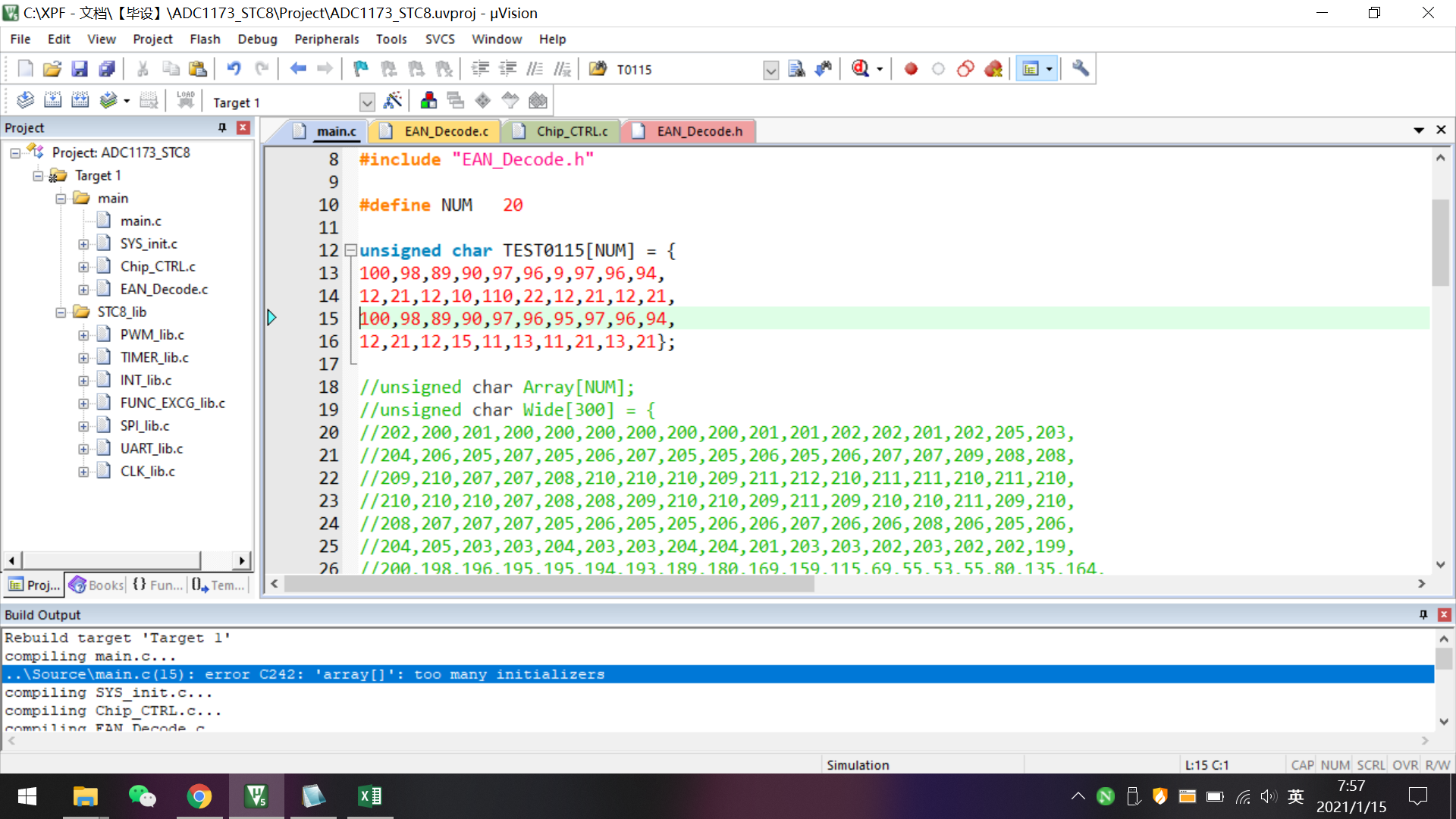Screen dimensions: 1456x819
Task: Open the File menu
Action: click(20, 39)
